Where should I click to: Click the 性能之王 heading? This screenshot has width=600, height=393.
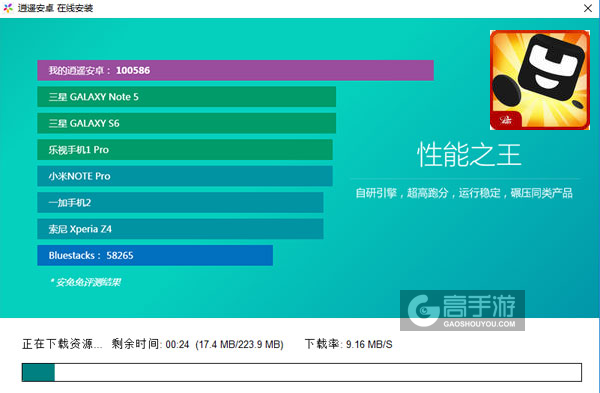(x=469, y=154)
